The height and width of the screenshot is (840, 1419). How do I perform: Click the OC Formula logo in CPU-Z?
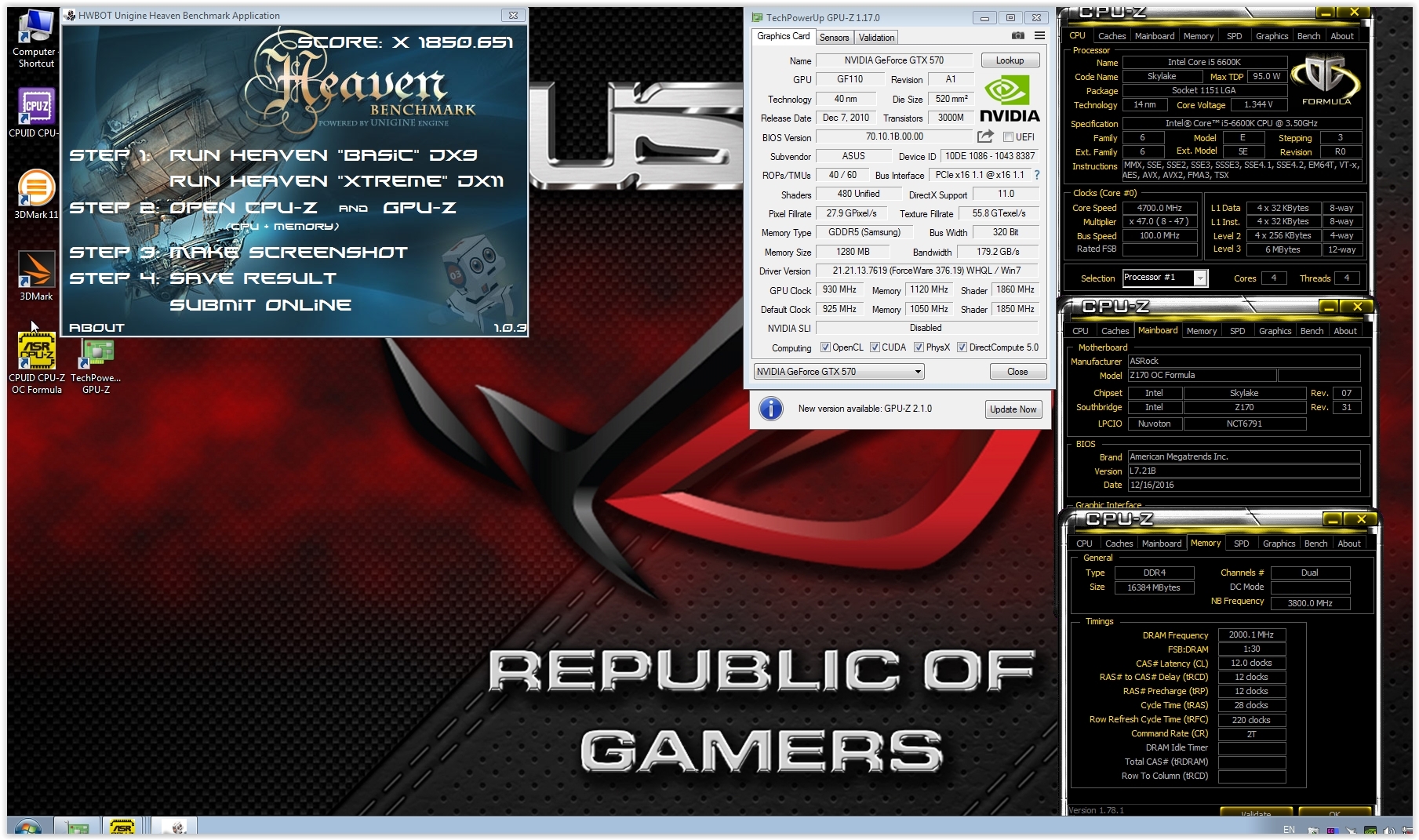pyautogui.click(x=1326, y=80)
